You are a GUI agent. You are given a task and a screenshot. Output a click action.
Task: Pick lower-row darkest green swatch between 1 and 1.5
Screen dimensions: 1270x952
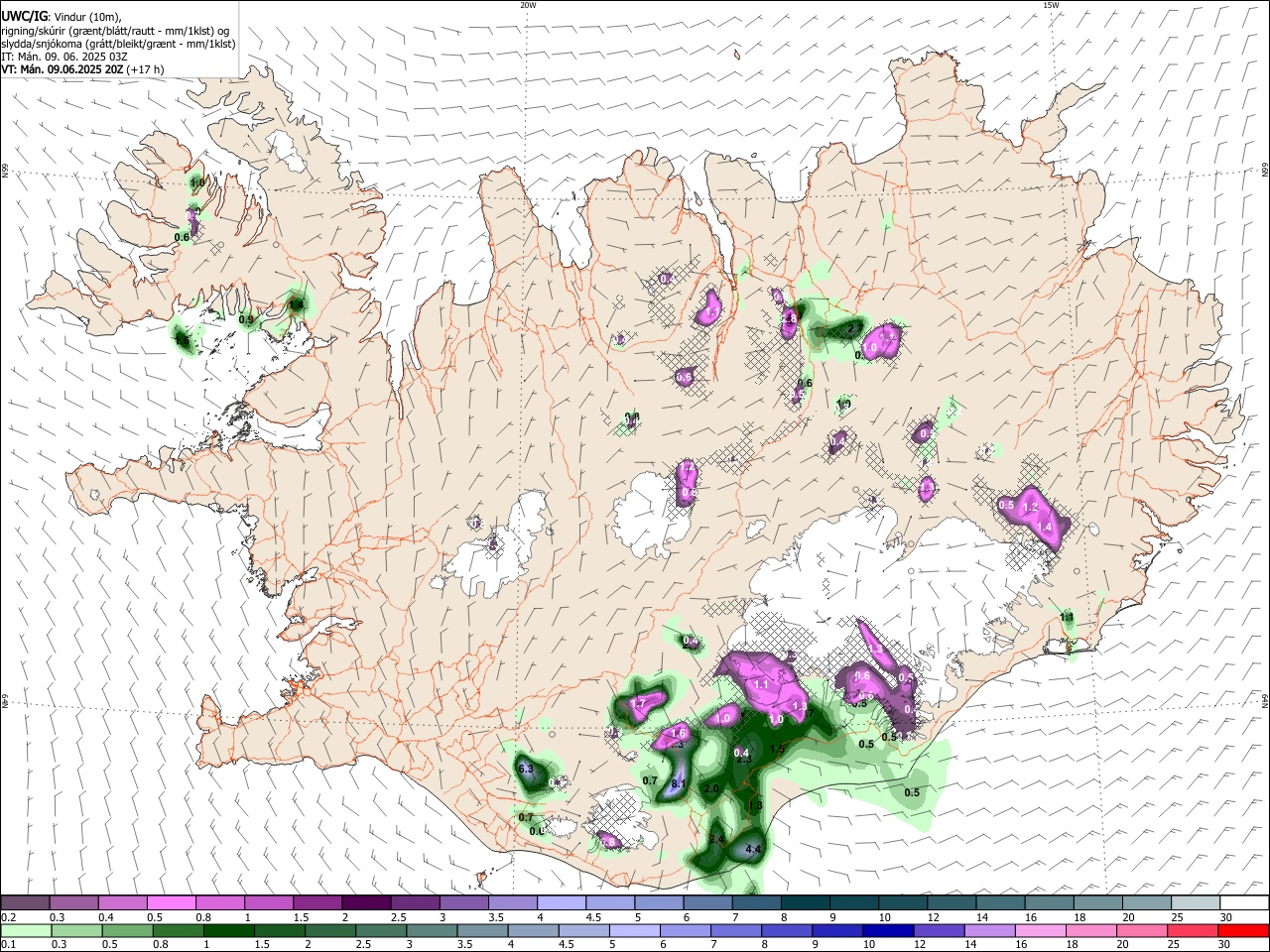coord(229,930)
